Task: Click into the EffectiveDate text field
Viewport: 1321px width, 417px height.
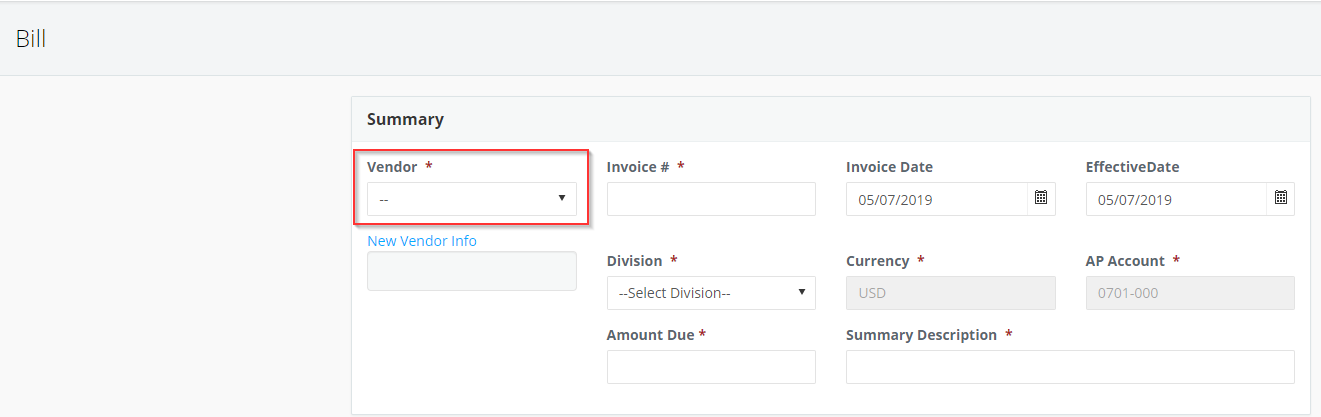Action: pyautogui.click(x=1176, y=199)
